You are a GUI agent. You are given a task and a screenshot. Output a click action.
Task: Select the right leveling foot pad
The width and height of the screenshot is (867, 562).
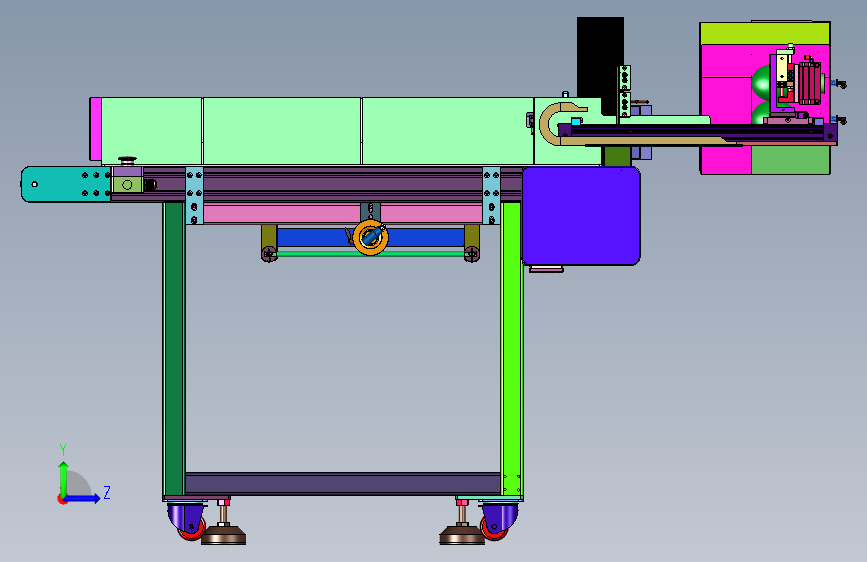coord(462,535)
